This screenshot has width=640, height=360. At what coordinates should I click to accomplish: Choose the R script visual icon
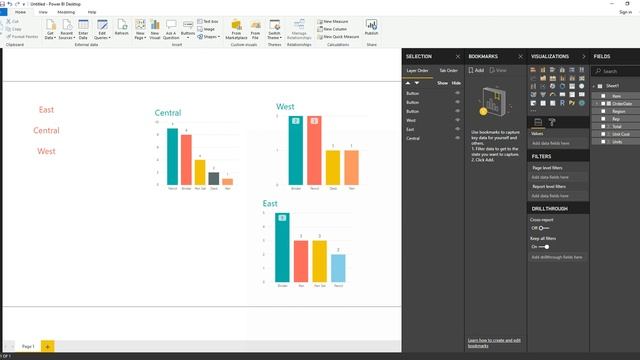tap(562, 103)
